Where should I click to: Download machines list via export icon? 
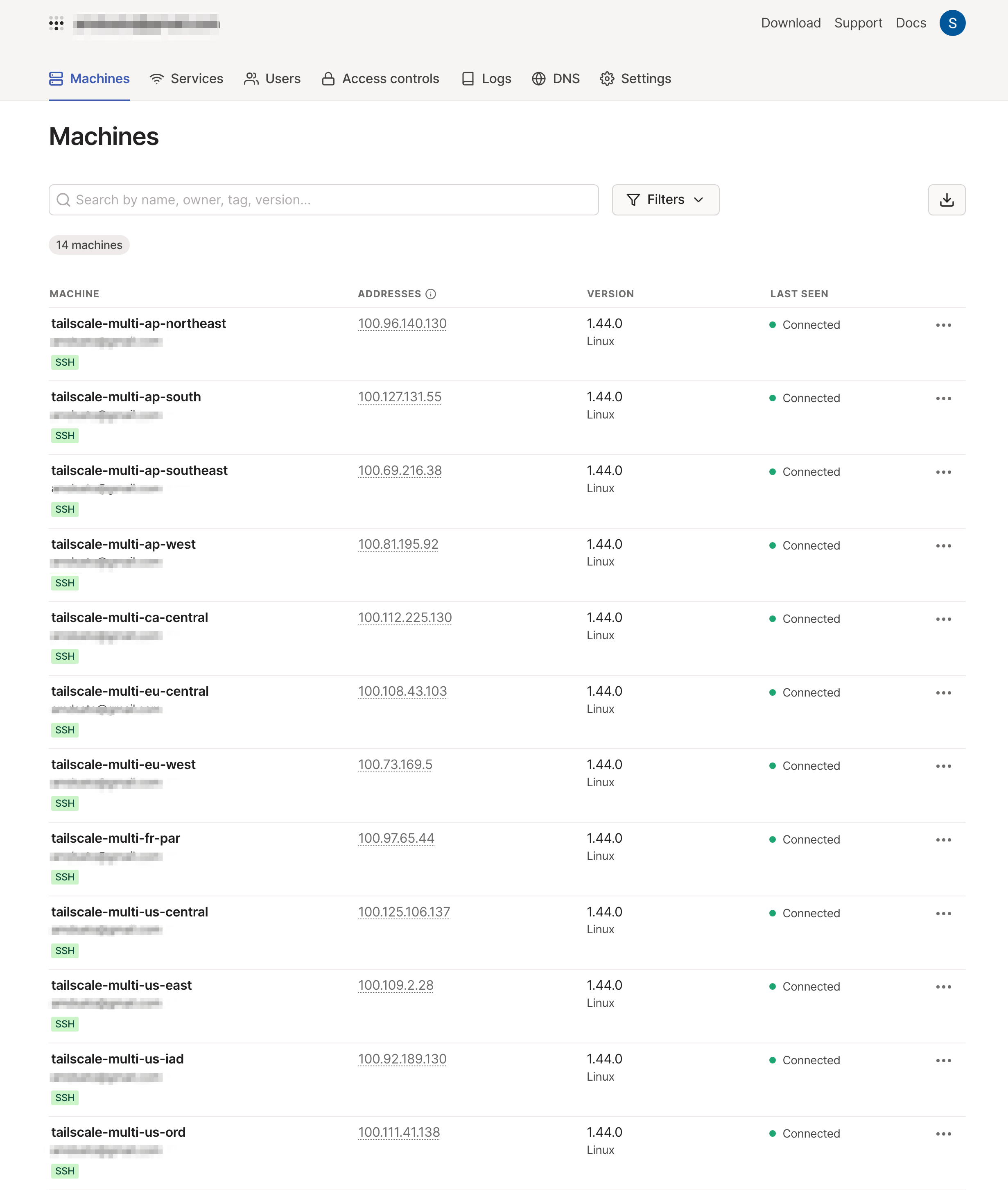click(946, 199)
